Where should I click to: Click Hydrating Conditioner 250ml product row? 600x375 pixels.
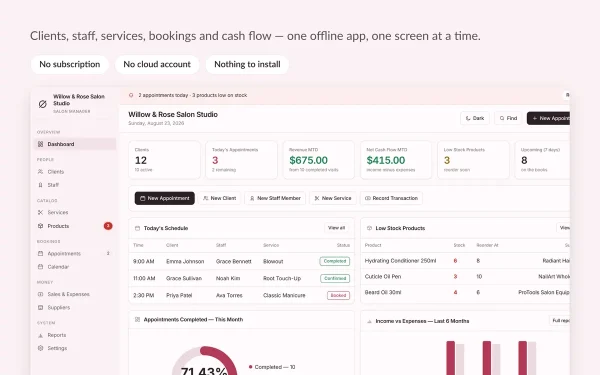pos(465,261)
